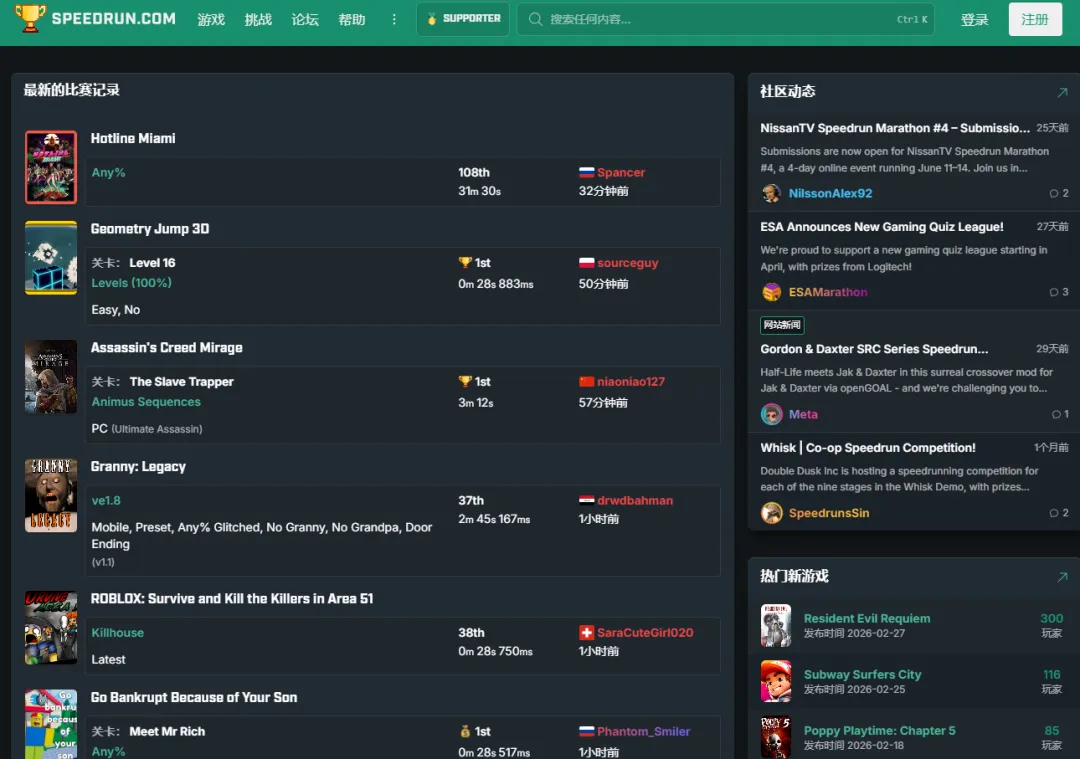Click the 网站新闻 tag badge
This screenshot has height=759, width=1080.
pos(782,324)
